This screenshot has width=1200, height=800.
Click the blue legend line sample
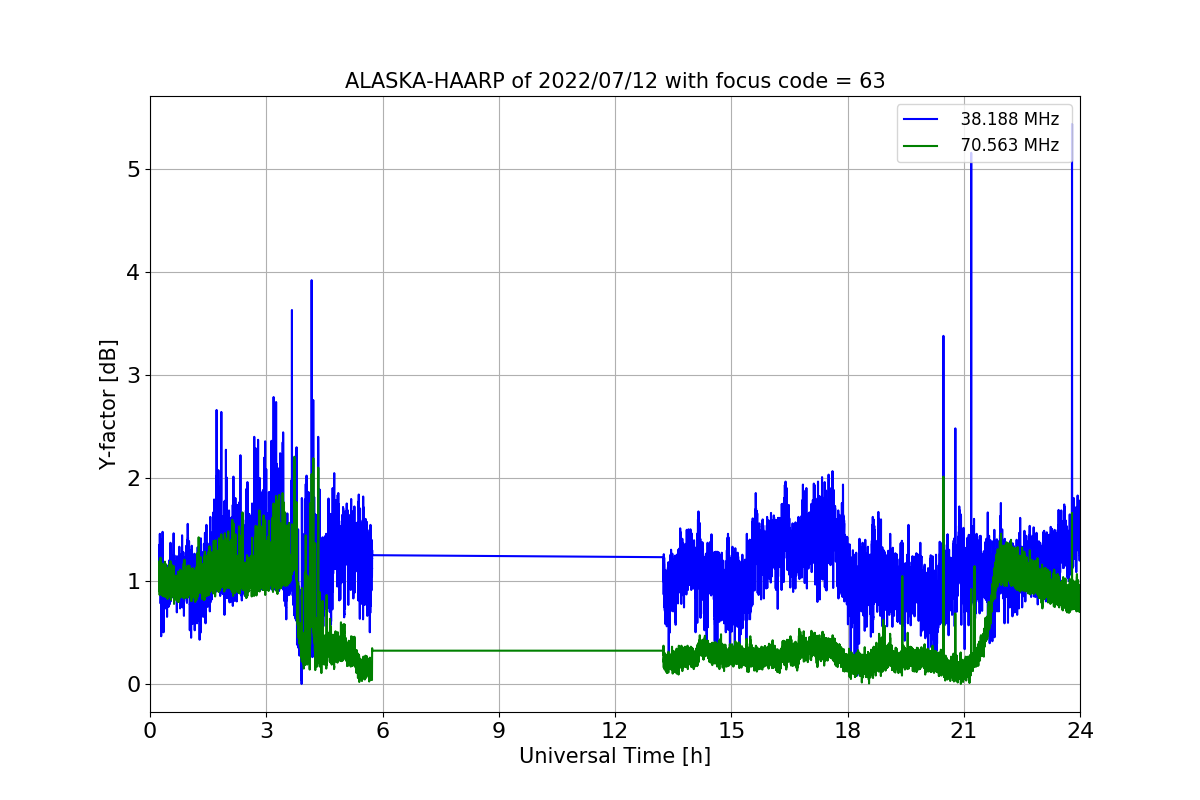(921, 120)
